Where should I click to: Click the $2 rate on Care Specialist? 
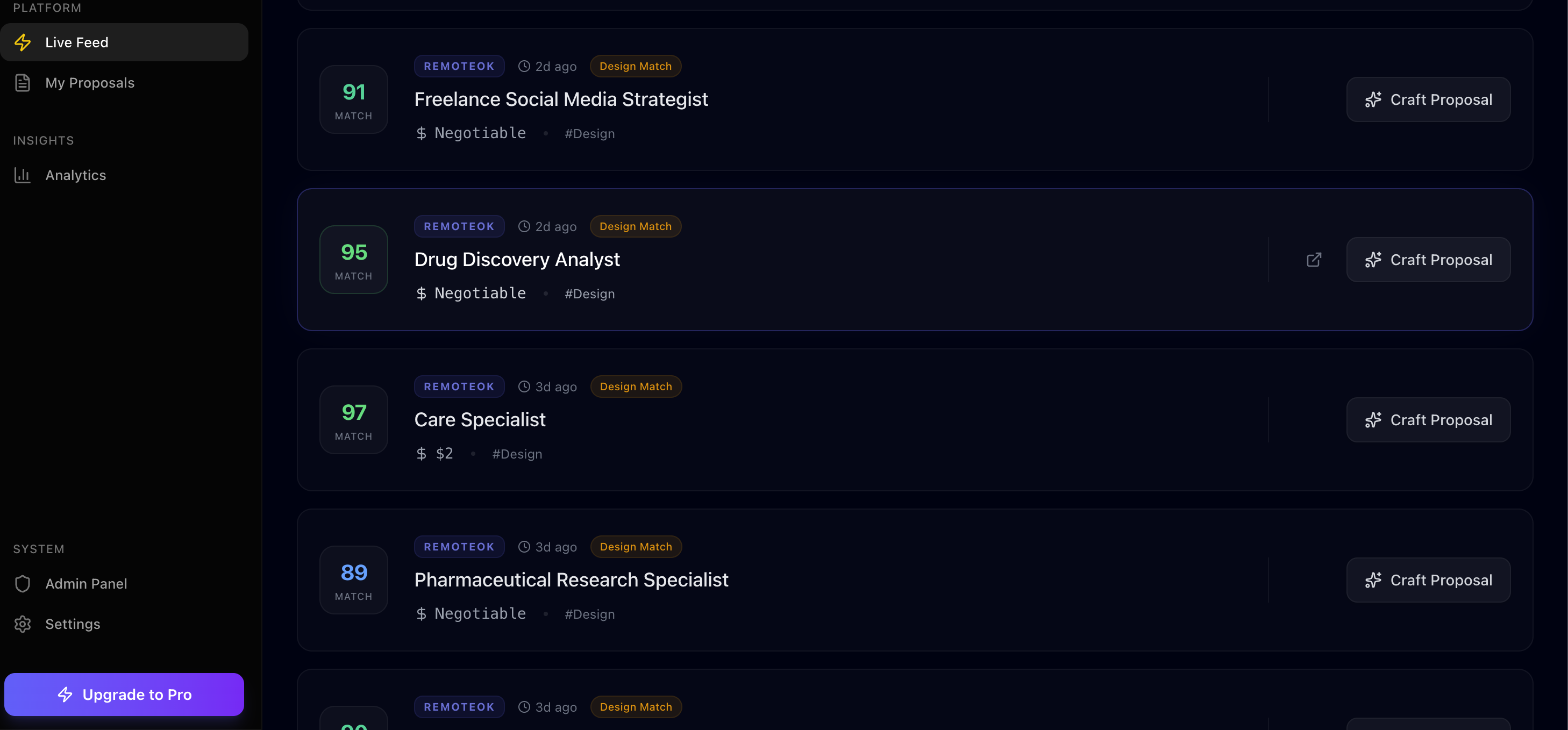coord(444,453)
